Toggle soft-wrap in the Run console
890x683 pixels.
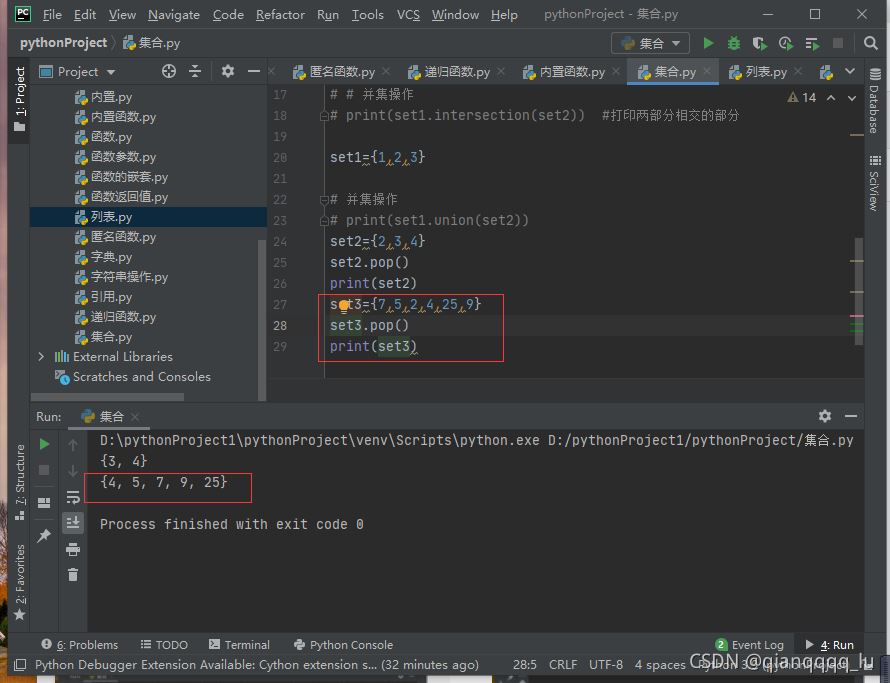pos(73,497)
